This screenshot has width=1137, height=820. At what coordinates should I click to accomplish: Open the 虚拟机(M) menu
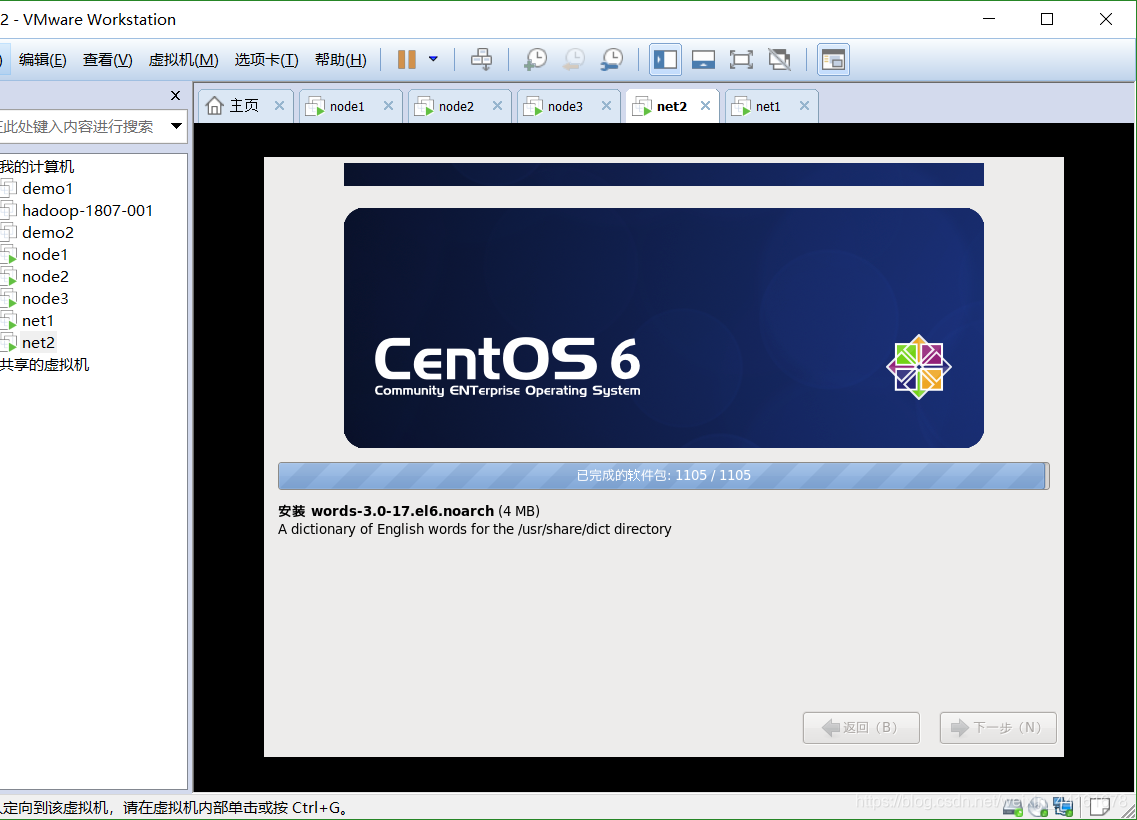point(183,60)
